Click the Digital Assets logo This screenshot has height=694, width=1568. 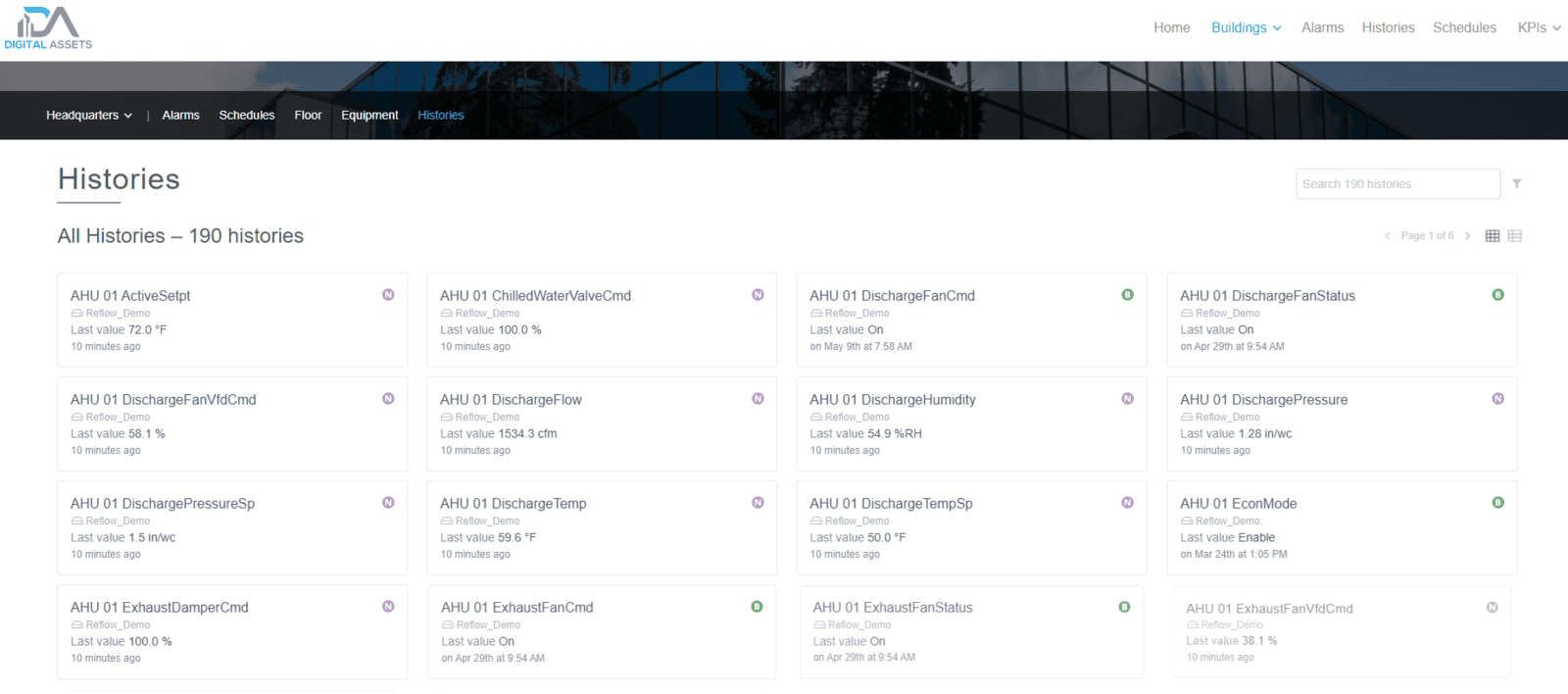(48, 28)
